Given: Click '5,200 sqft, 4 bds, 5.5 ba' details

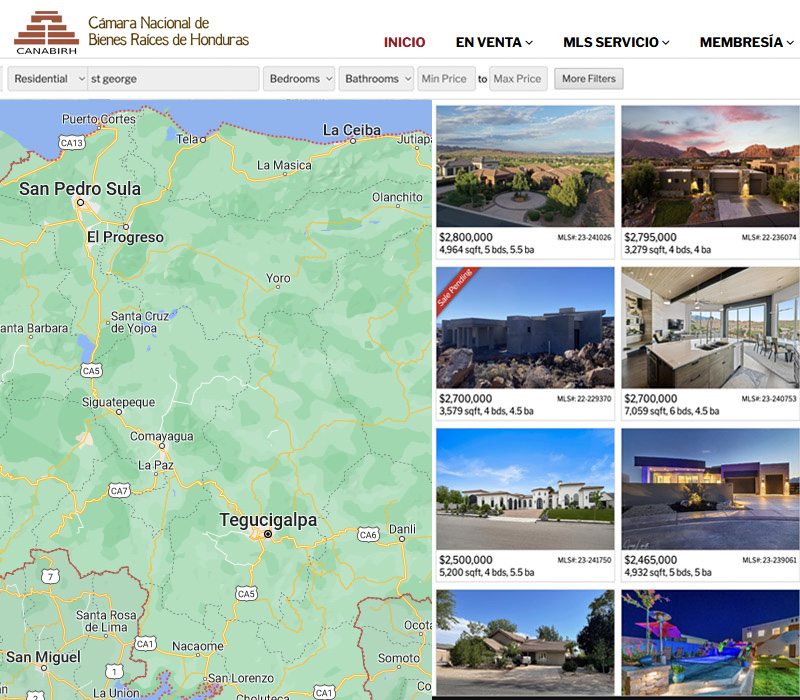Looking at the screenshot, I should point(487,572).
